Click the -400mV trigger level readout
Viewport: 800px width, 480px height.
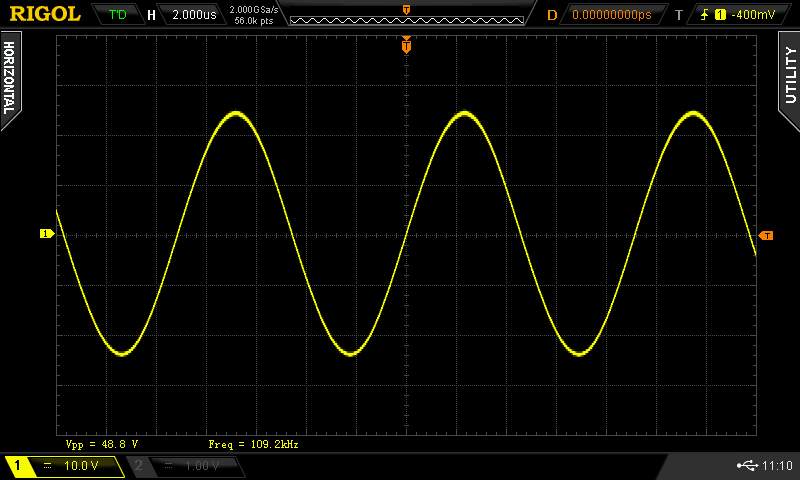coord(752,15)
